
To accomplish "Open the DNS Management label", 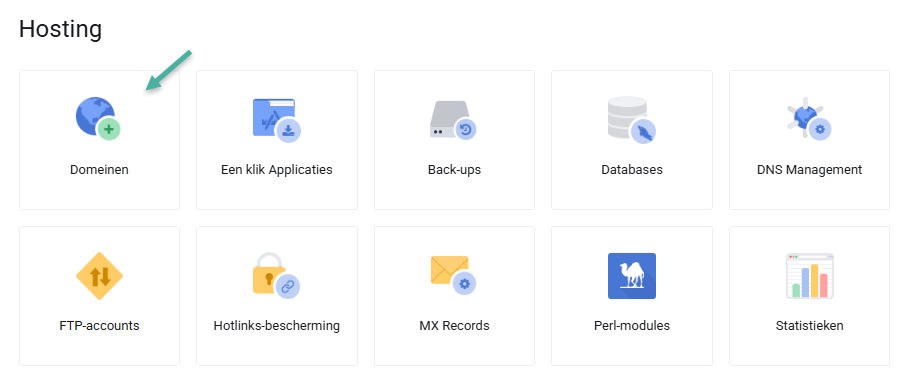I will tap(810, 170).
